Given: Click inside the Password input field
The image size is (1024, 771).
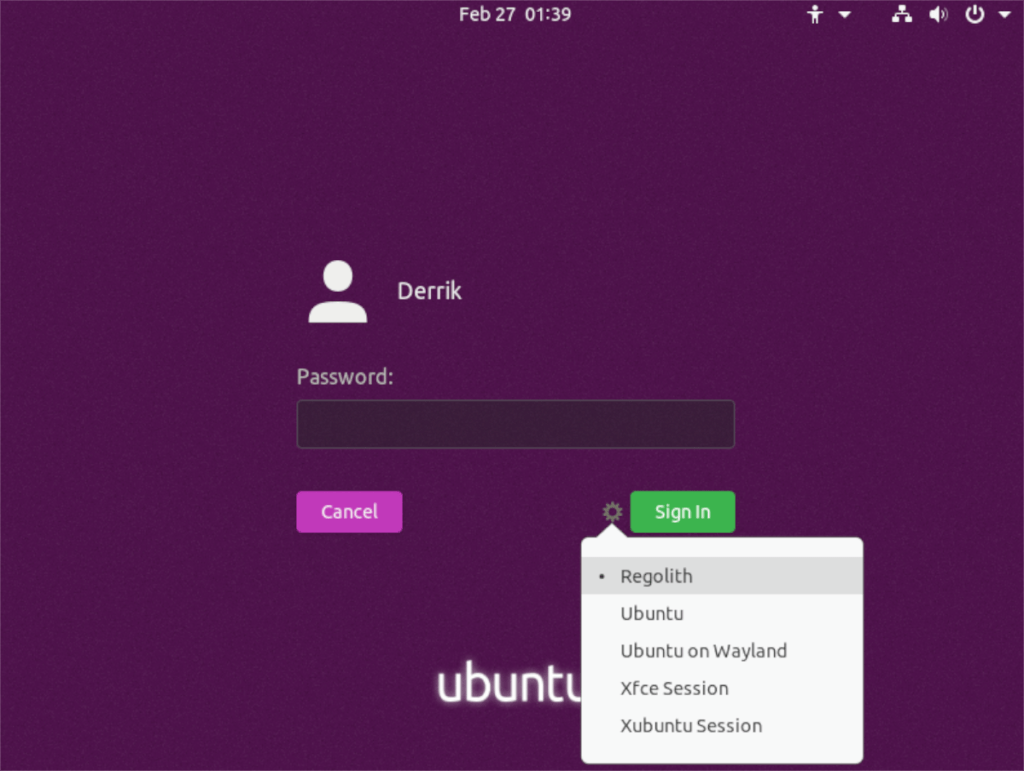Looking at the screenshot, I should tap(515, 423).
